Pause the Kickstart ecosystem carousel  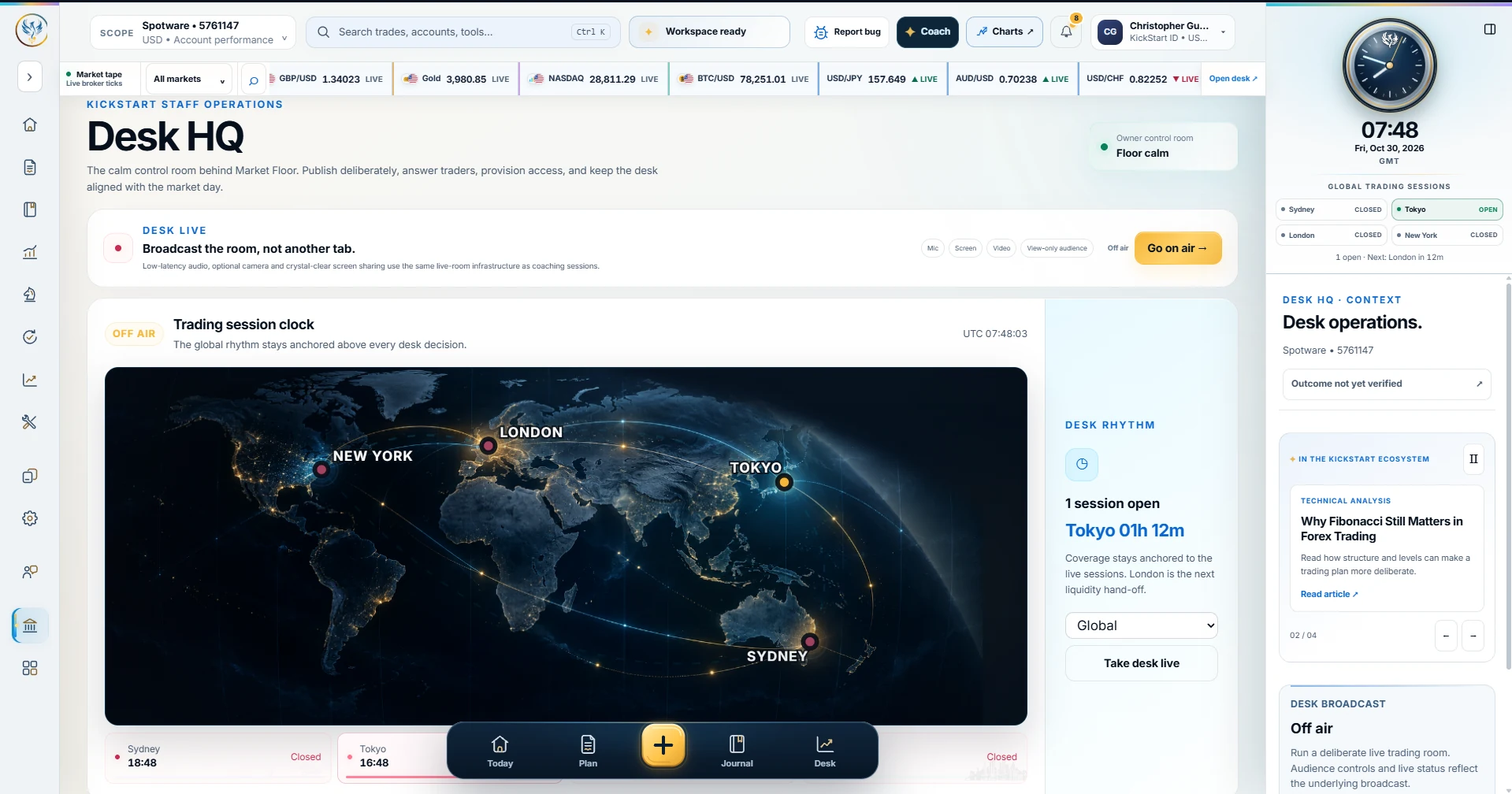(x=1473, y=459)
